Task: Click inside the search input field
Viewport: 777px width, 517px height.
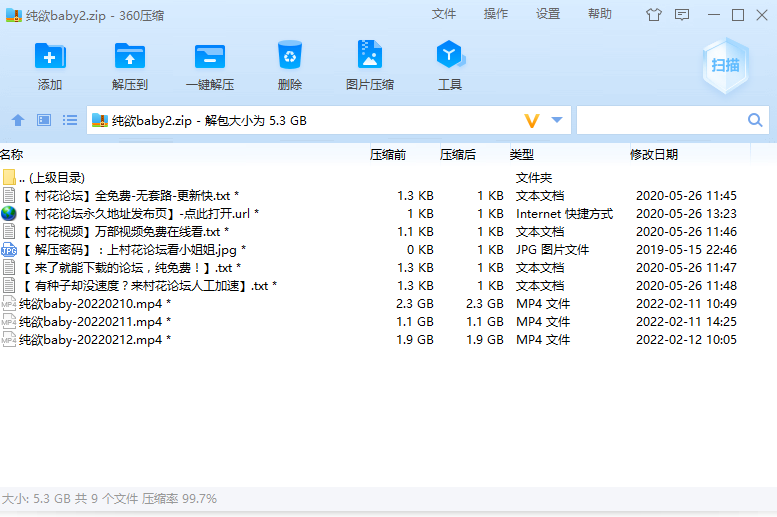Action: 660,120
